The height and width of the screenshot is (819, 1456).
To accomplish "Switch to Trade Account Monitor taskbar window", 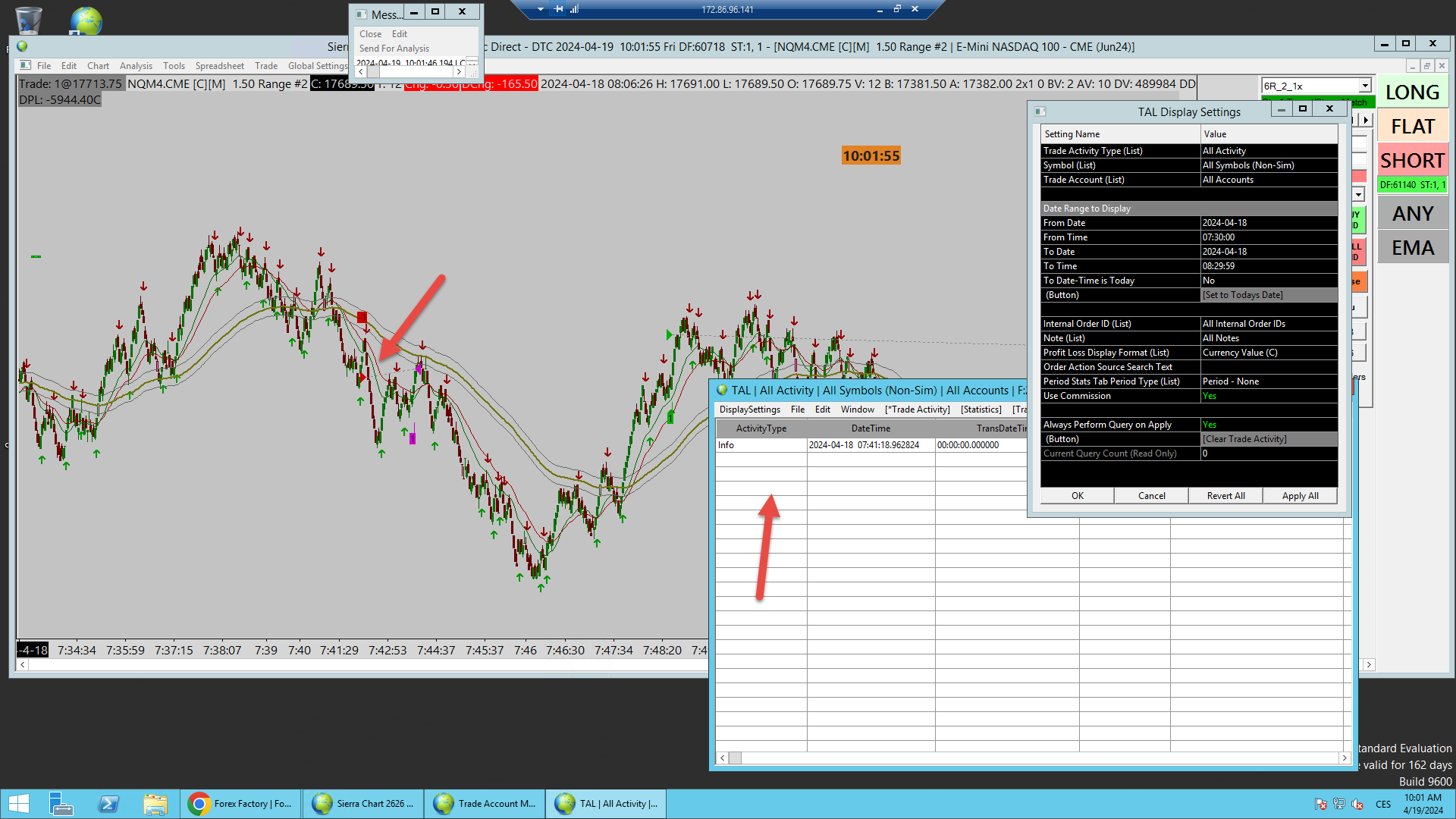I will tap(485, 803).
